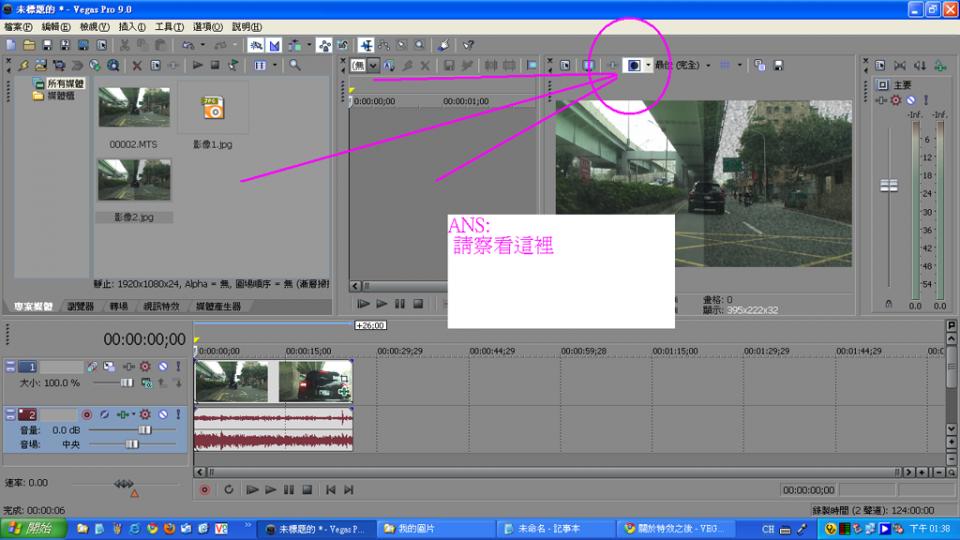Image resolution: width=960 pixels, height=540 pixels.
Task: Toggle Loop Playback in the transport bar
Action: (x=228, y=489)
